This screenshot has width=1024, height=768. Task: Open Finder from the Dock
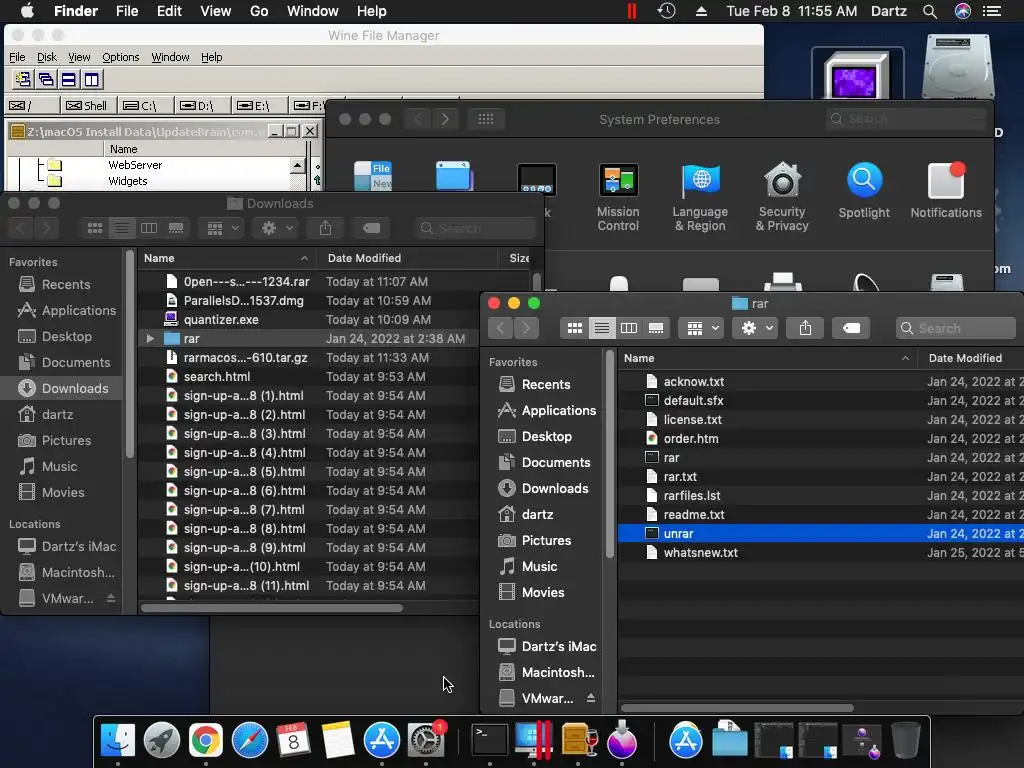118,741
